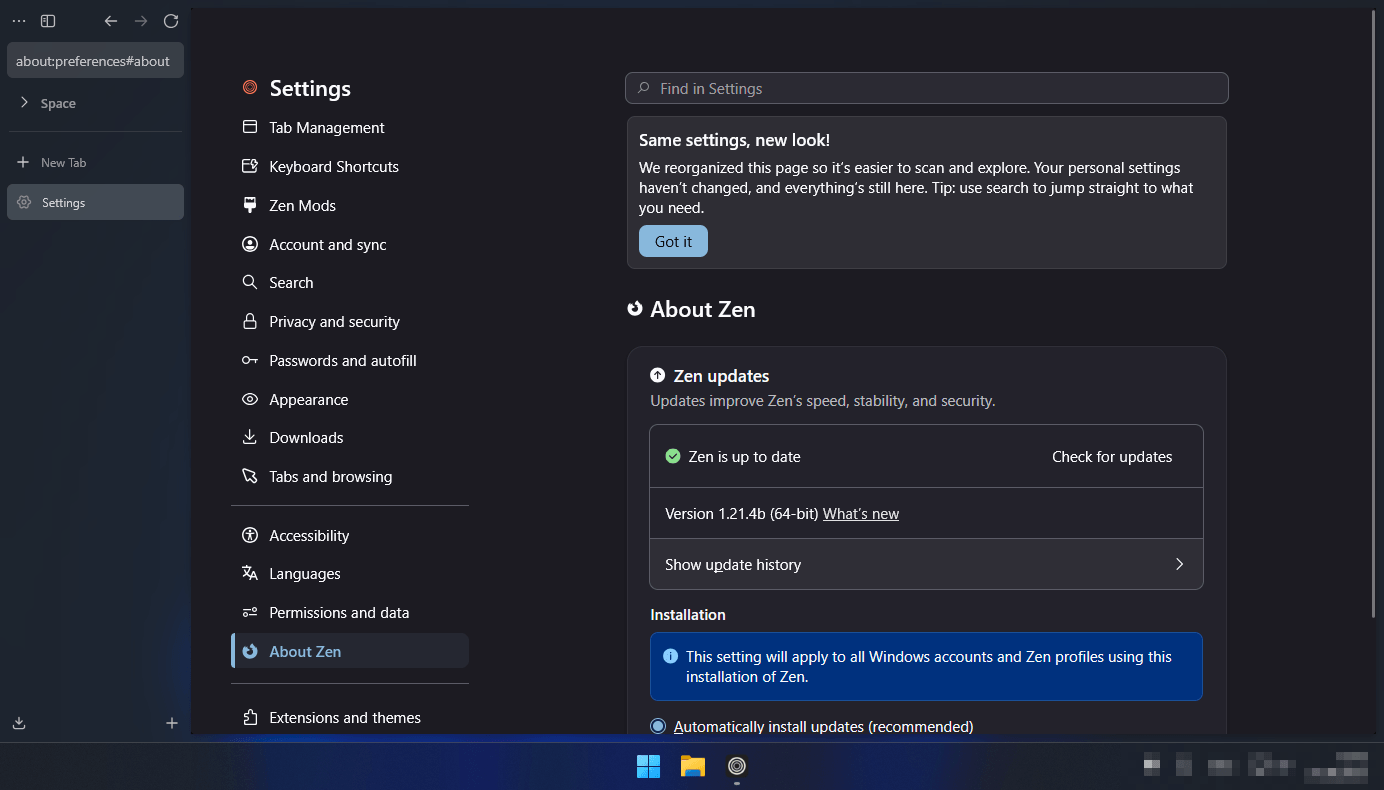Click the Appearance eye icon
This screenshot has width=1384, height=790.
pos(250,399)
